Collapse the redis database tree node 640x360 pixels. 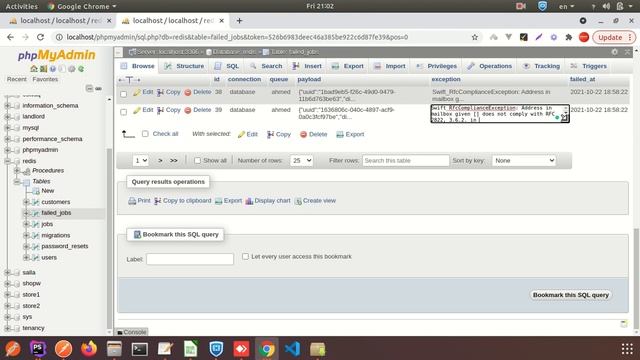coord(7,161)
